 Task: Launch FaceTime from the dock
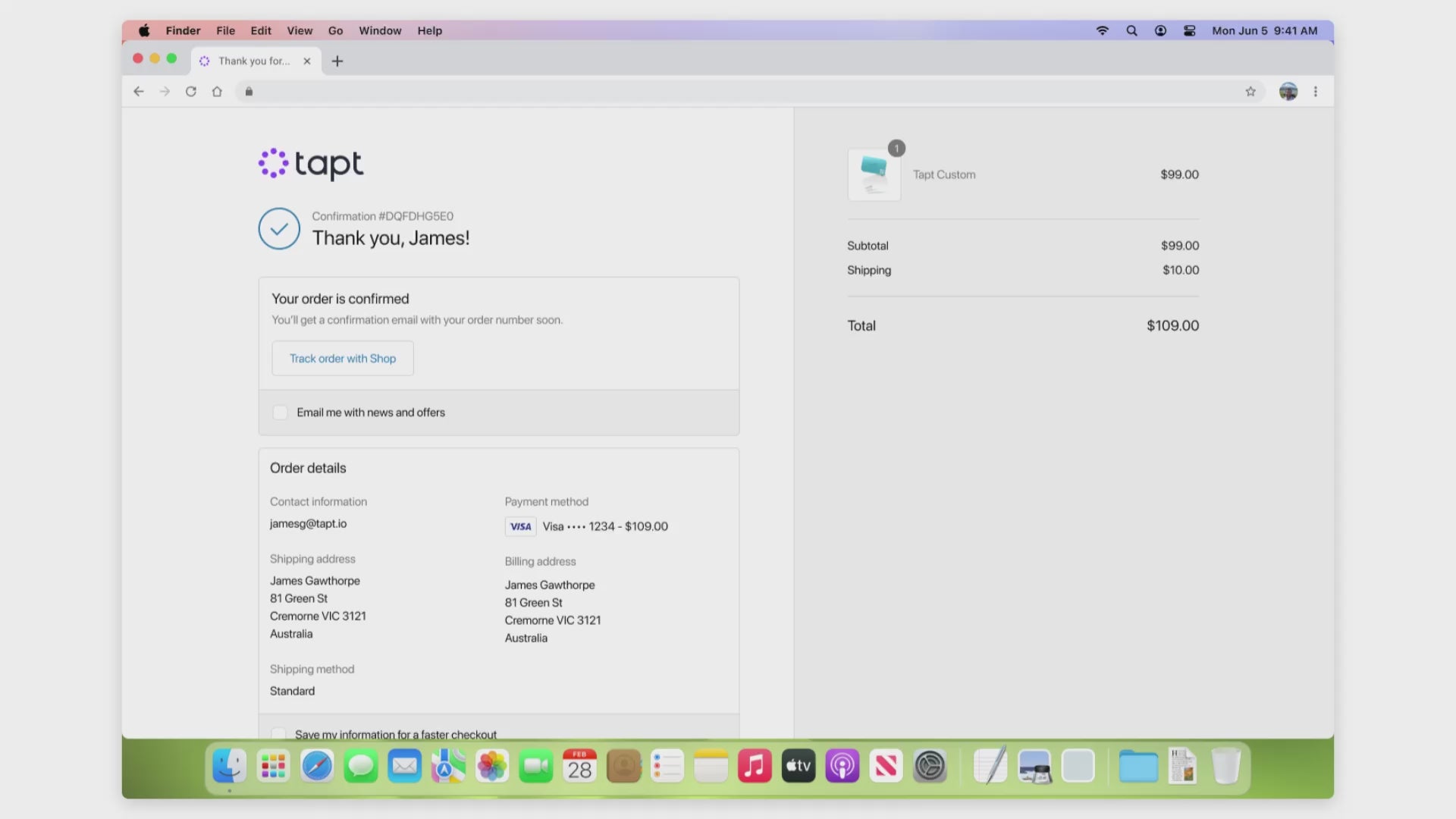coord(536,766)
